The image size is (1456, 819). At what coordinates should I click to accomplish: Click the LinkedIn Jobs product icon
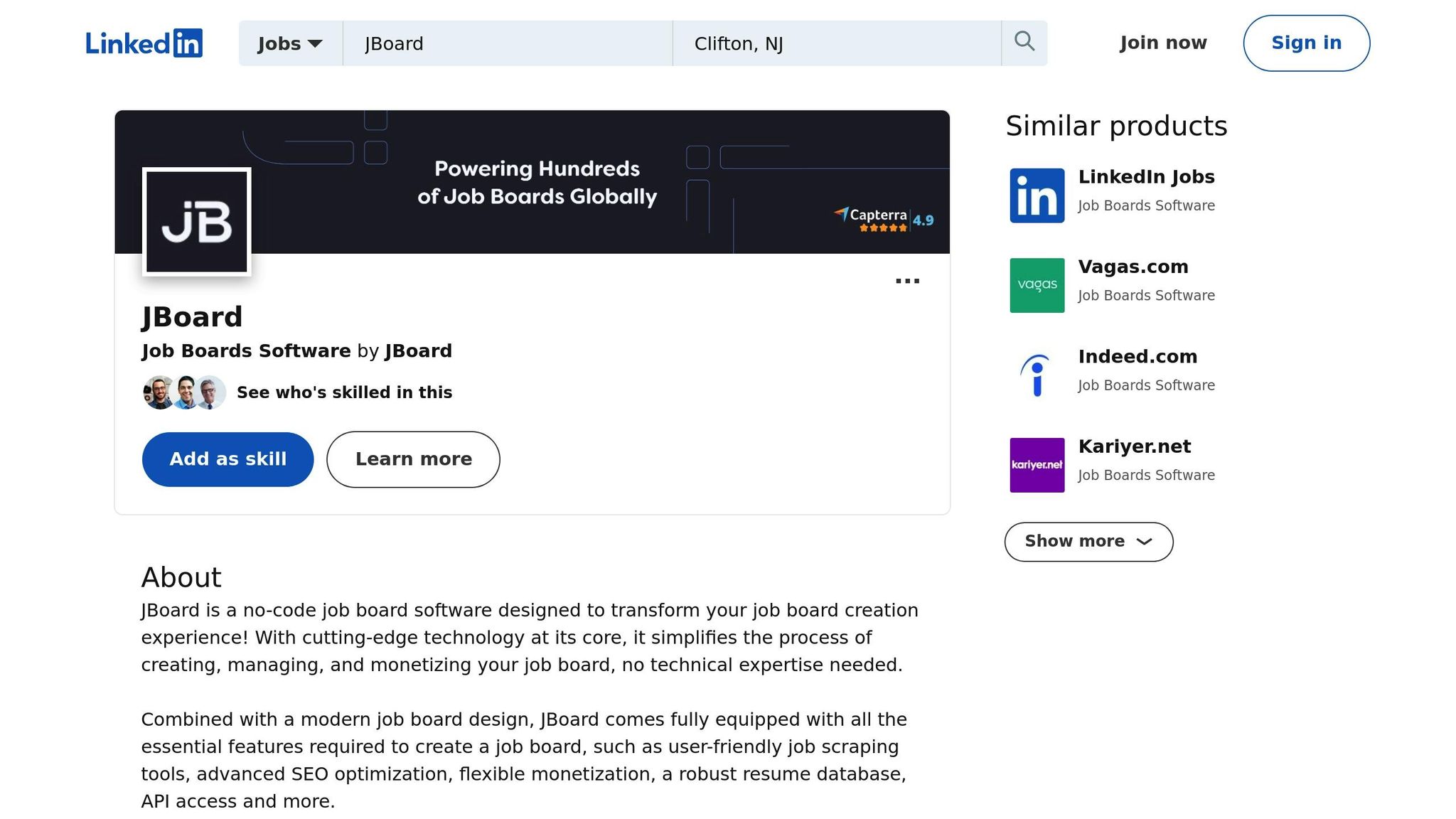pos(1037,196)
